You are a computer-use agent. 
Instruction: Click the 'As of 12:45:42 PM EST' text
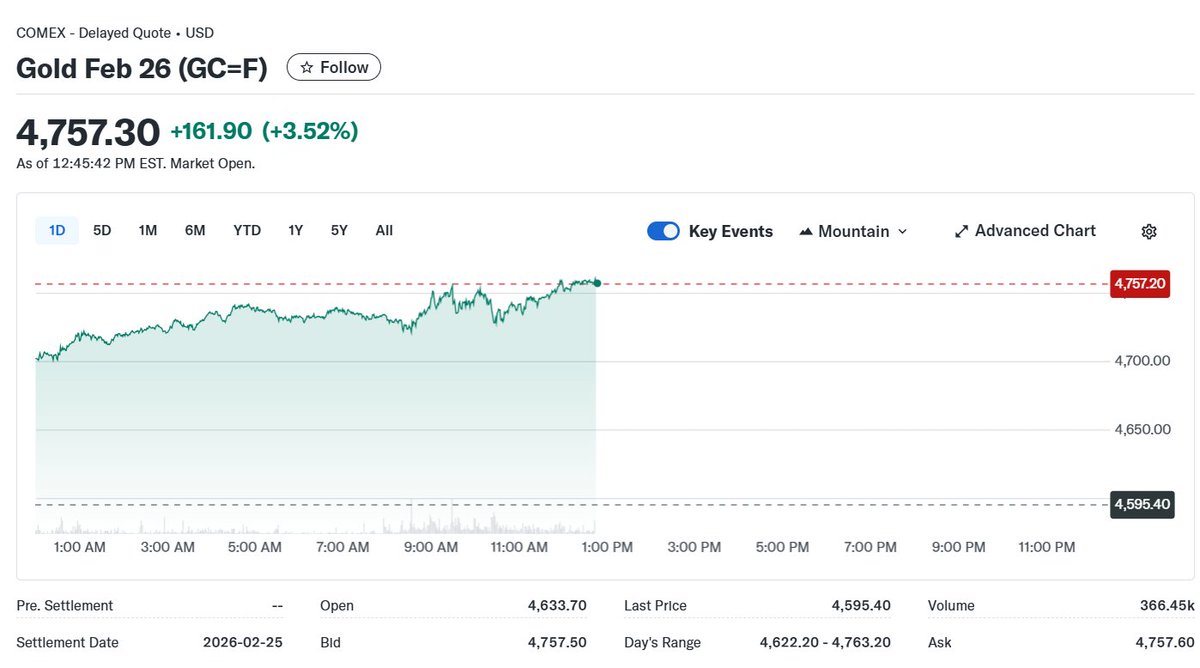point(91,163)
